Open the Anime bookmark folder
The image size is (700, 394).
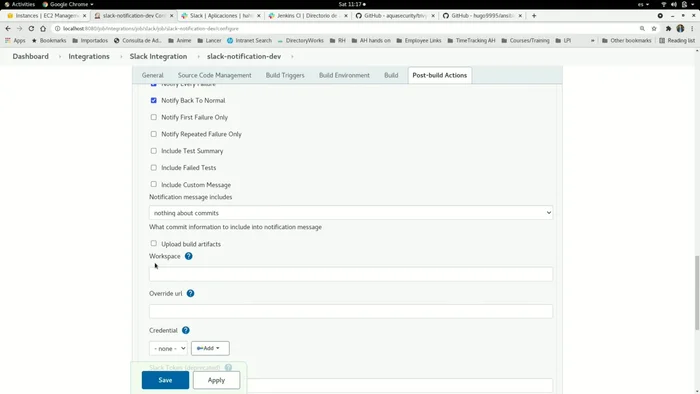pyautogui.click(x=180, y=41)
